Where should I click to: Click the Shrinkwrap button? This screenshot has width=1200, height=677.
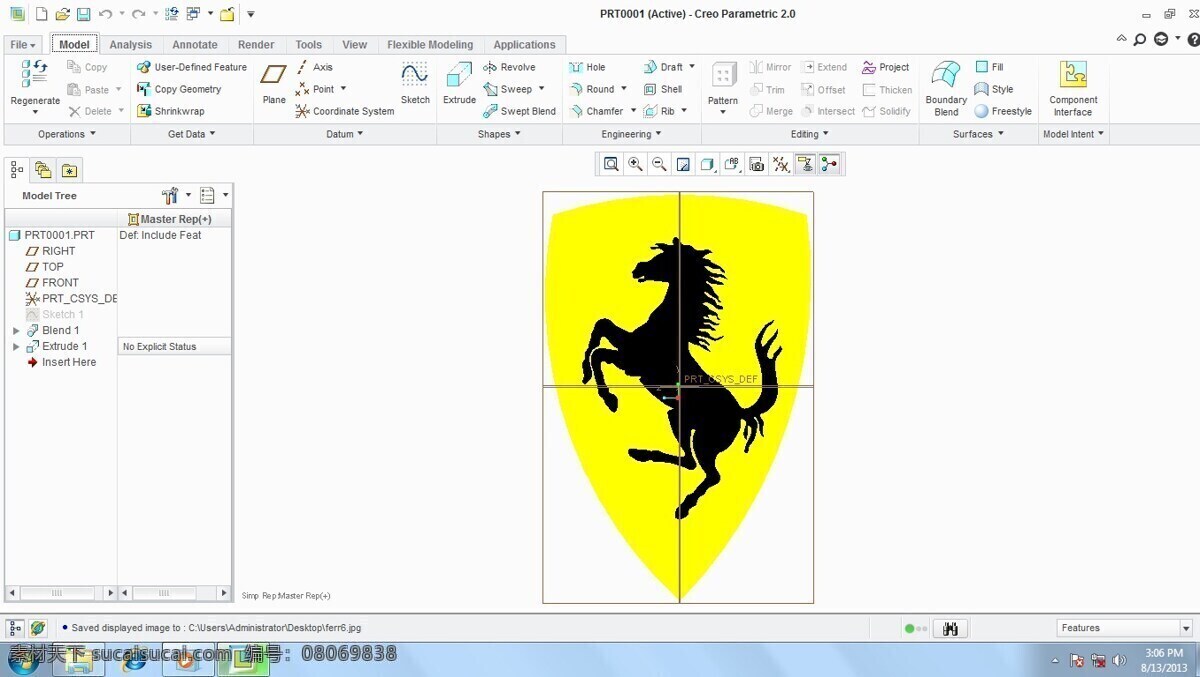[x=170, y=111]
